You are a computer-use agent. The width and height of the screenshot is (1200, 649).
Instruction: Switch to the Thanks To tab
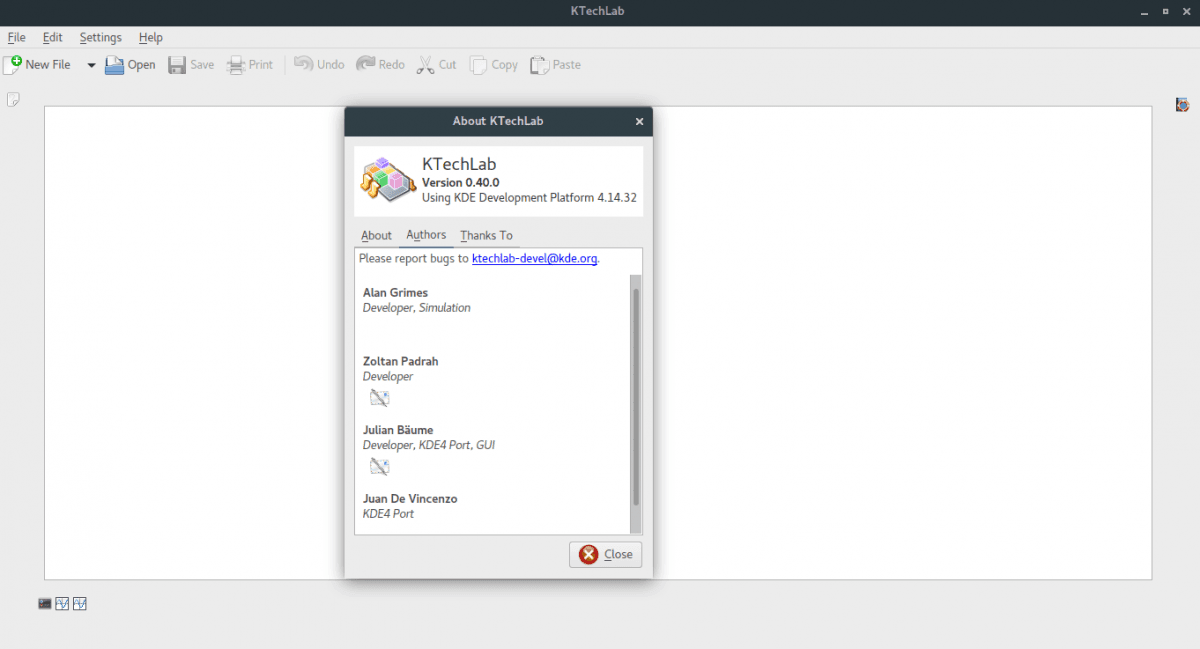[487, 235]
